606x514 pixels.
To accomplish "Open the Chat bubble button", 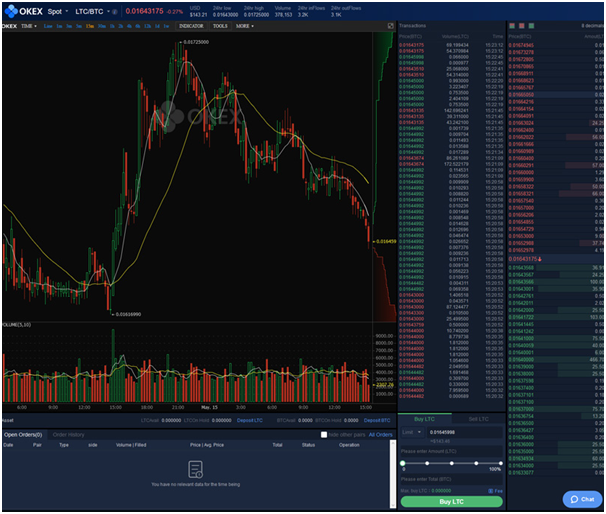I will click(582, 499).
